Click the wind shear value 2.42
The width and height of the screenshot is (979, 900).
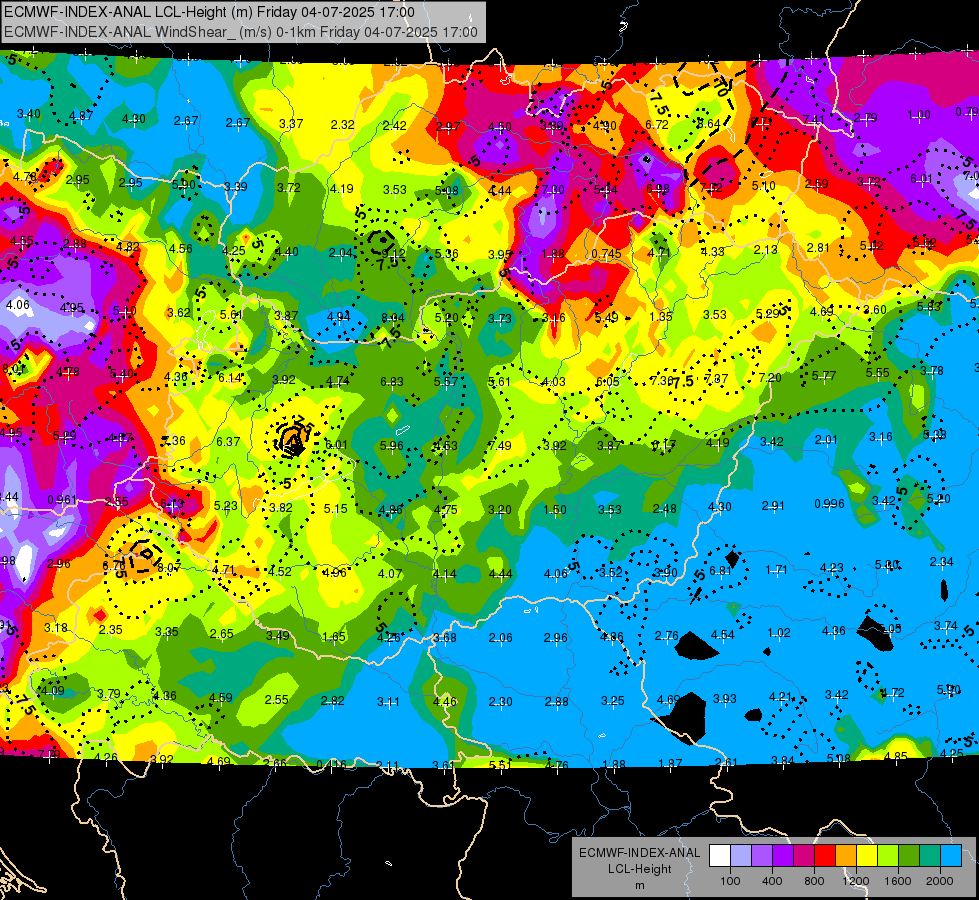(x=395, y=126)
